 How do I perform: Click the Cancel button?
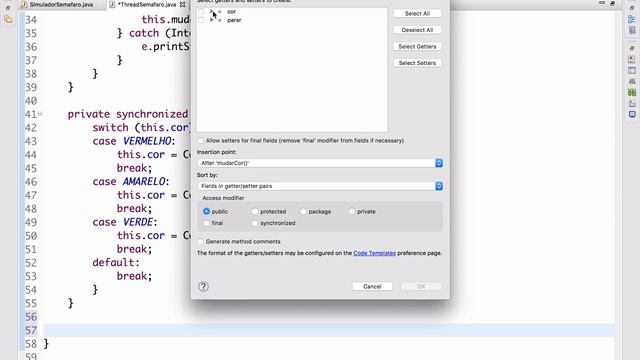372,287
